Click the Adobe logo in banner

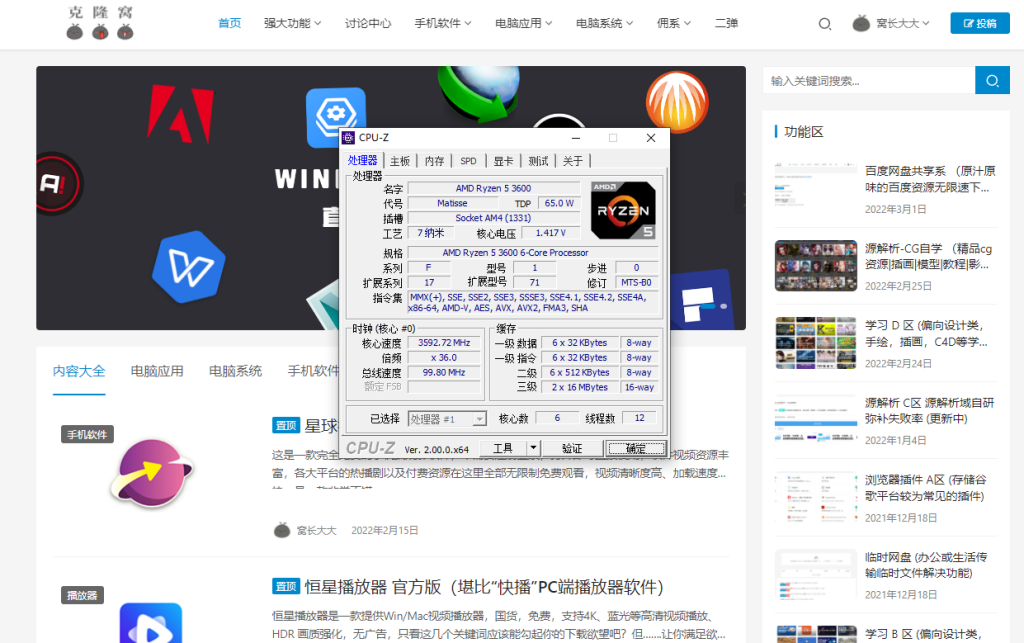pos(181,114)
